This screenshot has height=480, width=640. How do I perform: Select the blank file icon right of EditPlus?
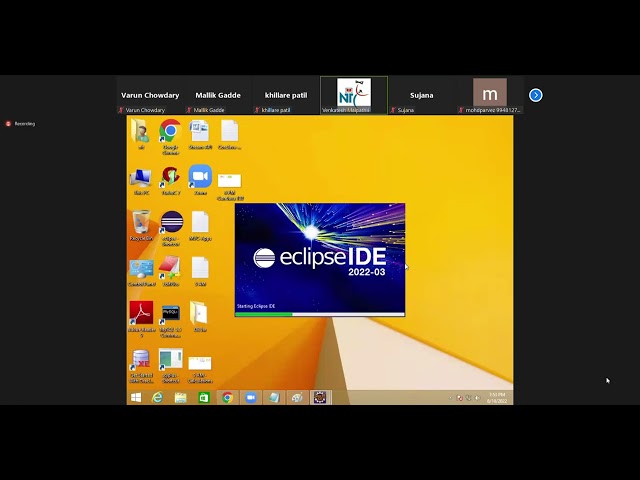[x=200, y=271]
